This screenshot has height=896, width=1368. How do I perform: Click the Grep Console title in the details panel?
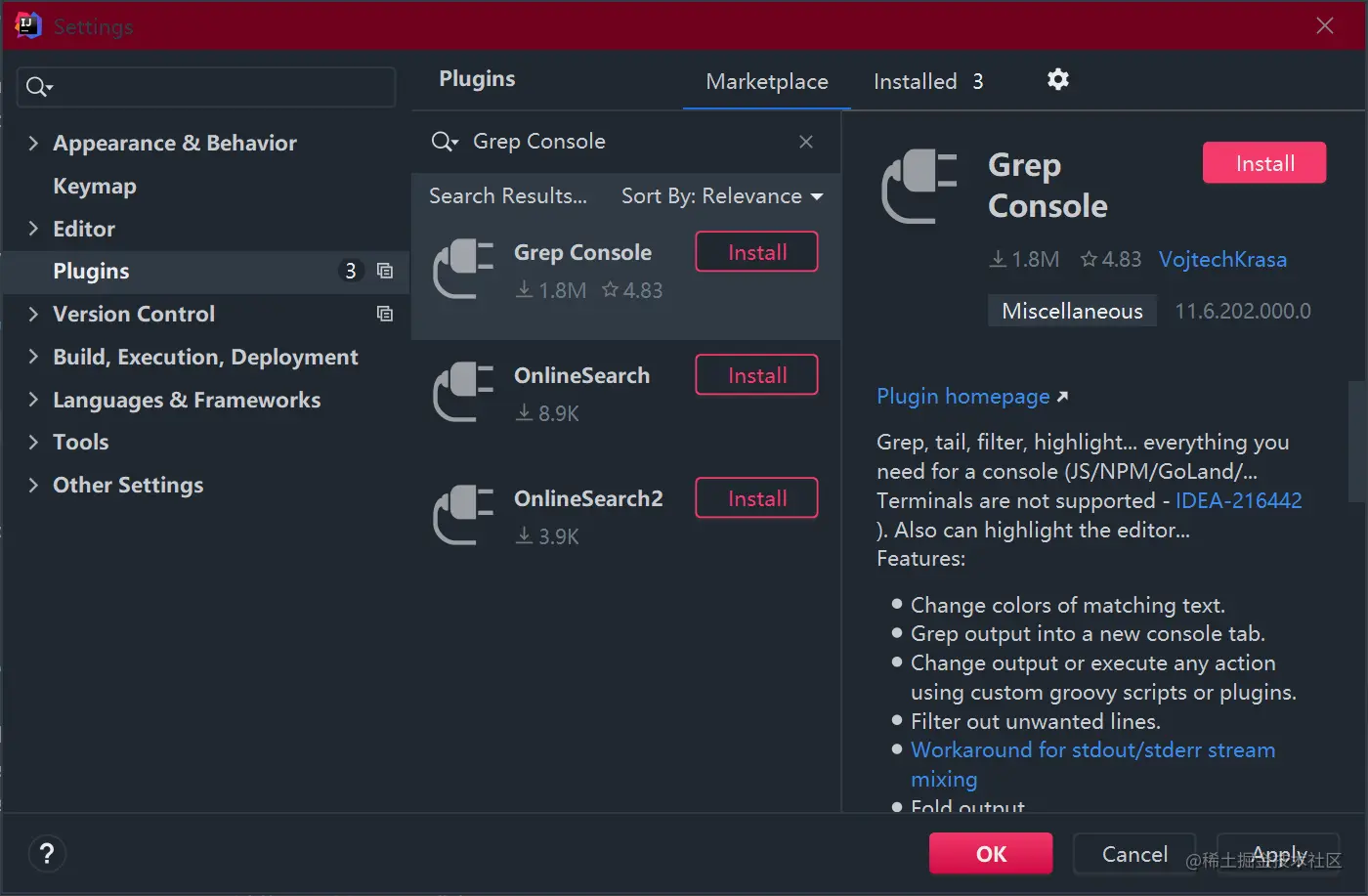(x=1047, y=186)
